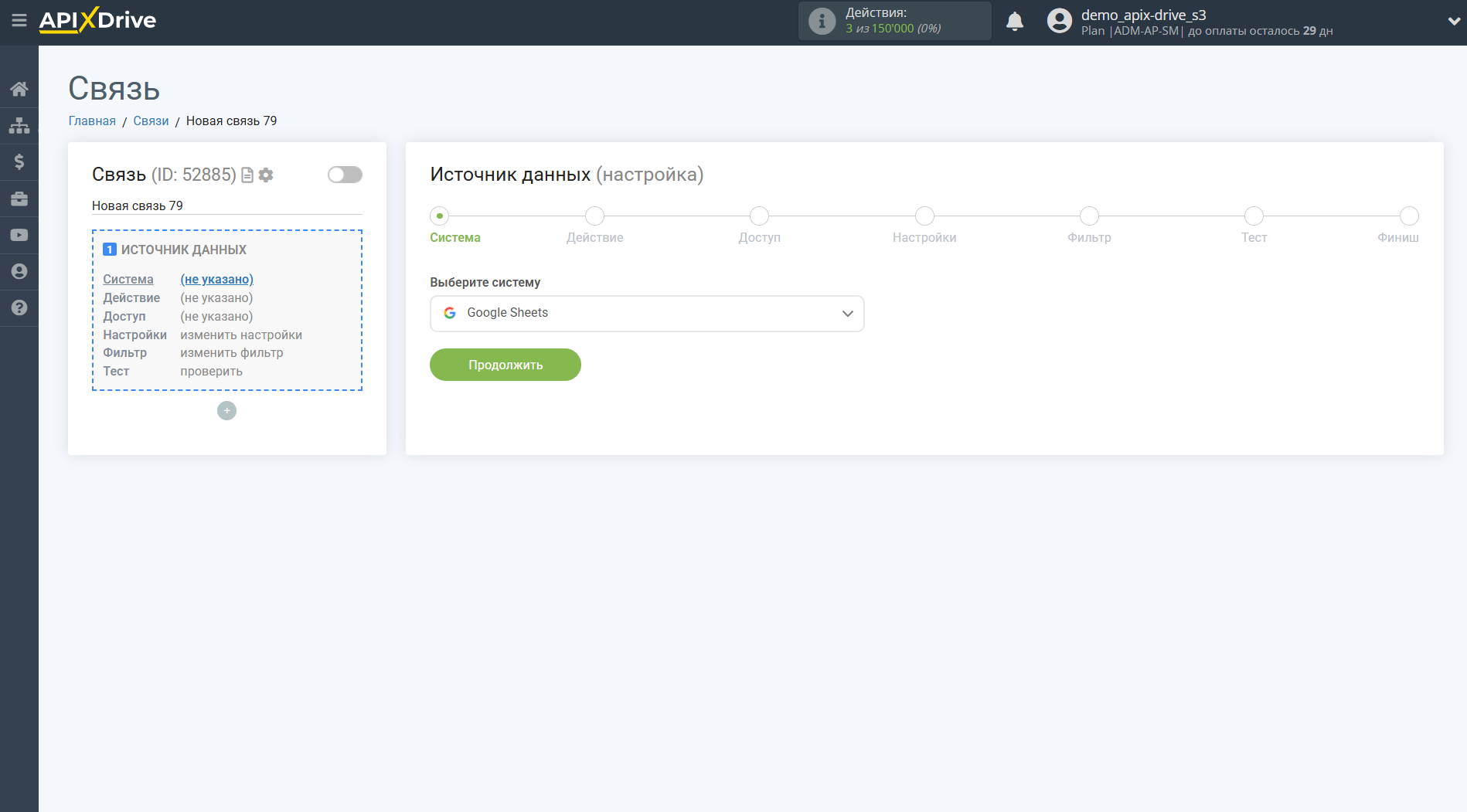
Task: Open the Связи breadcrumb
Action: point(151,121)
